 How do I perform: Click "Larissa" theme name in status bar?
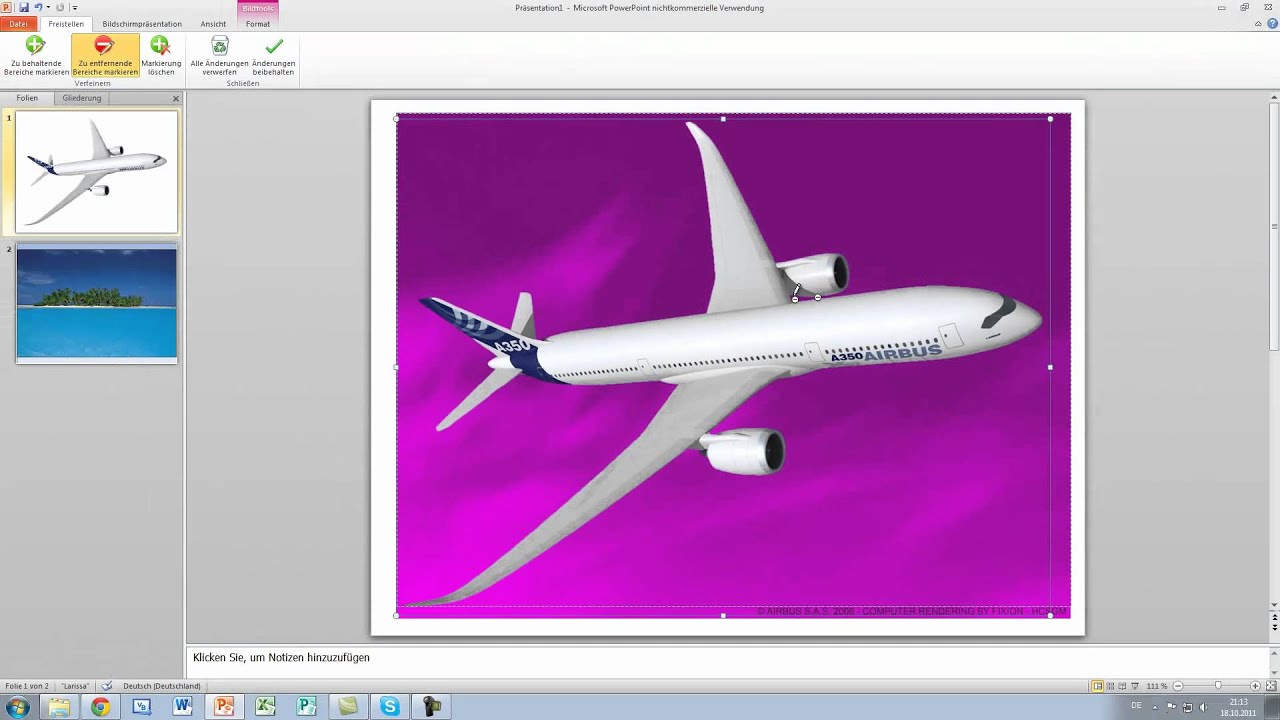point(75,686)
